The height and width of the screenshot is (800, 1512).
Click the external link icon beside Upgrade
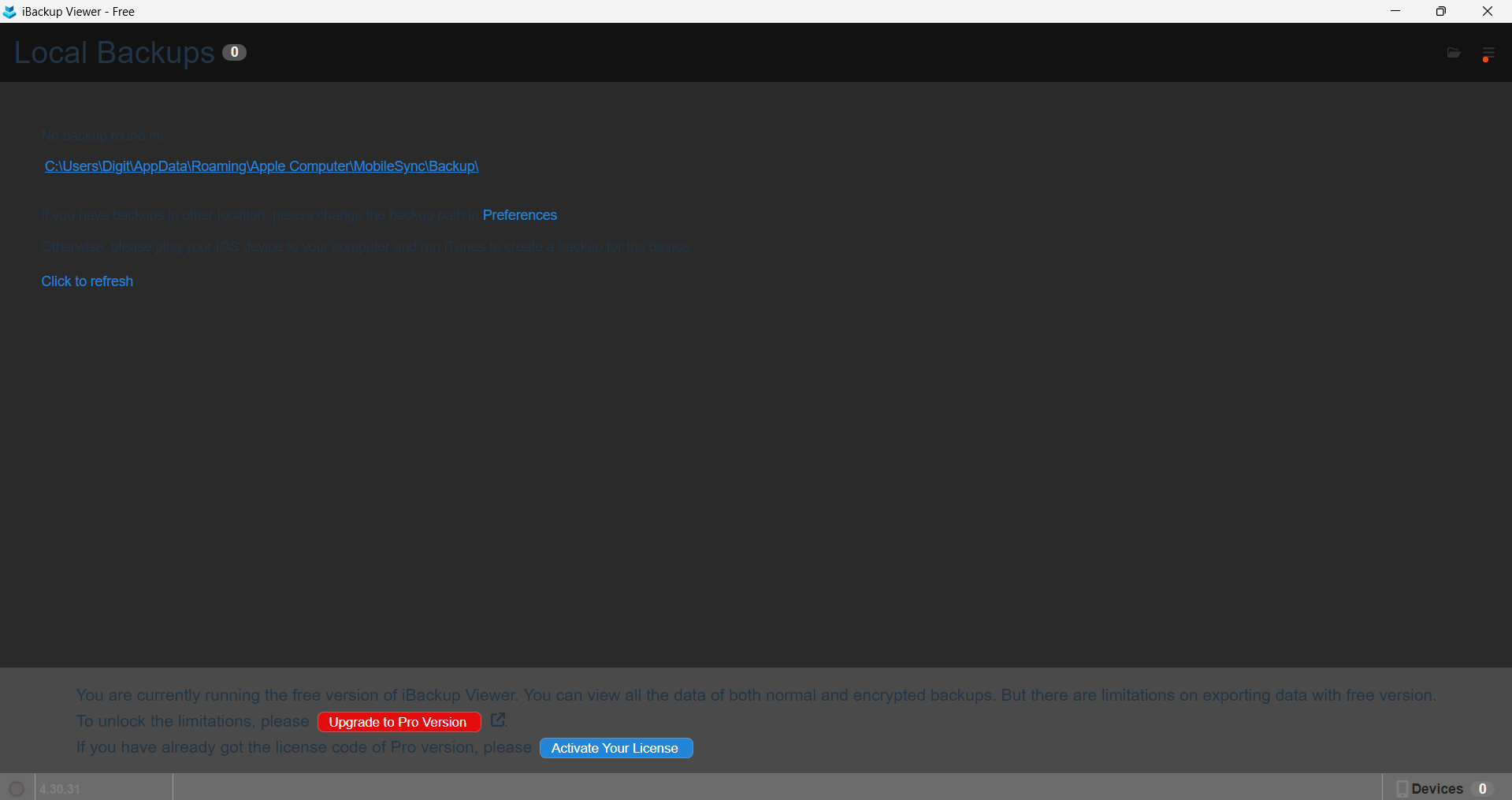[498, 720]
